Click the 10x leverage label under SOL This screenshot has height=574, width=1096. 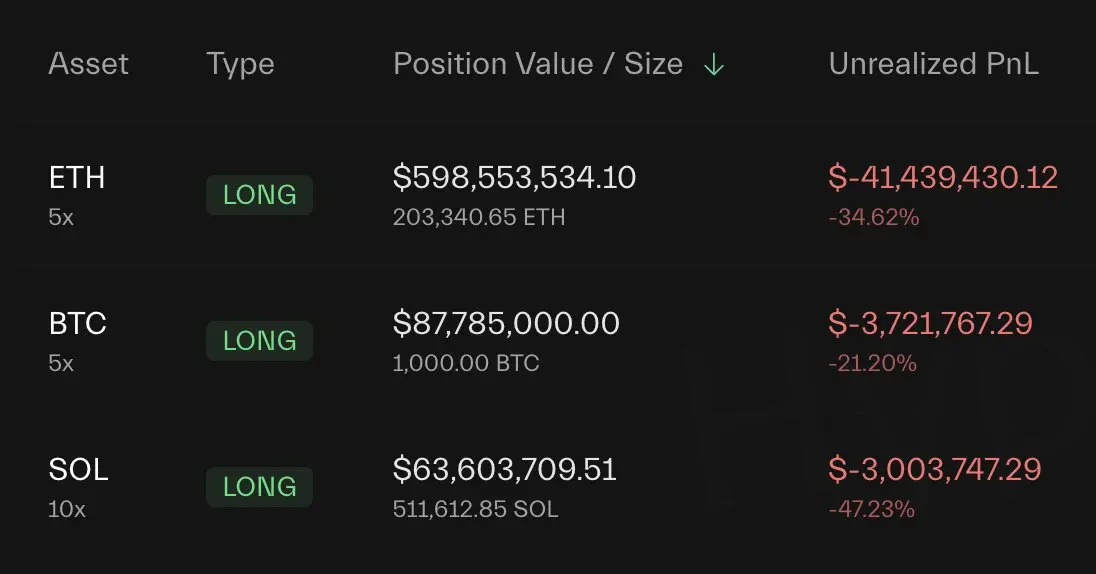(x=67, y=509)
